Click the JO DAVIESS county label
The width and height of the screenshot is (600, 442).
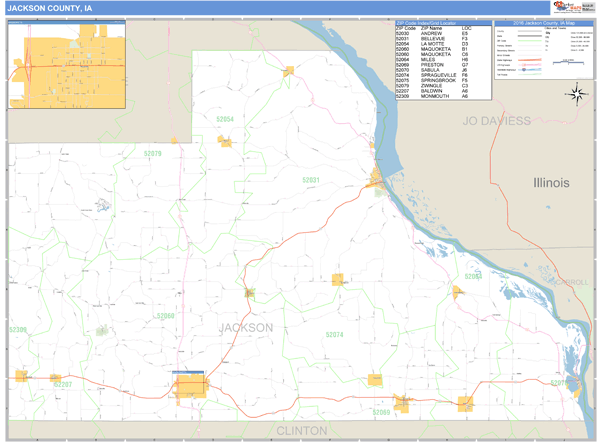point(497,121)
